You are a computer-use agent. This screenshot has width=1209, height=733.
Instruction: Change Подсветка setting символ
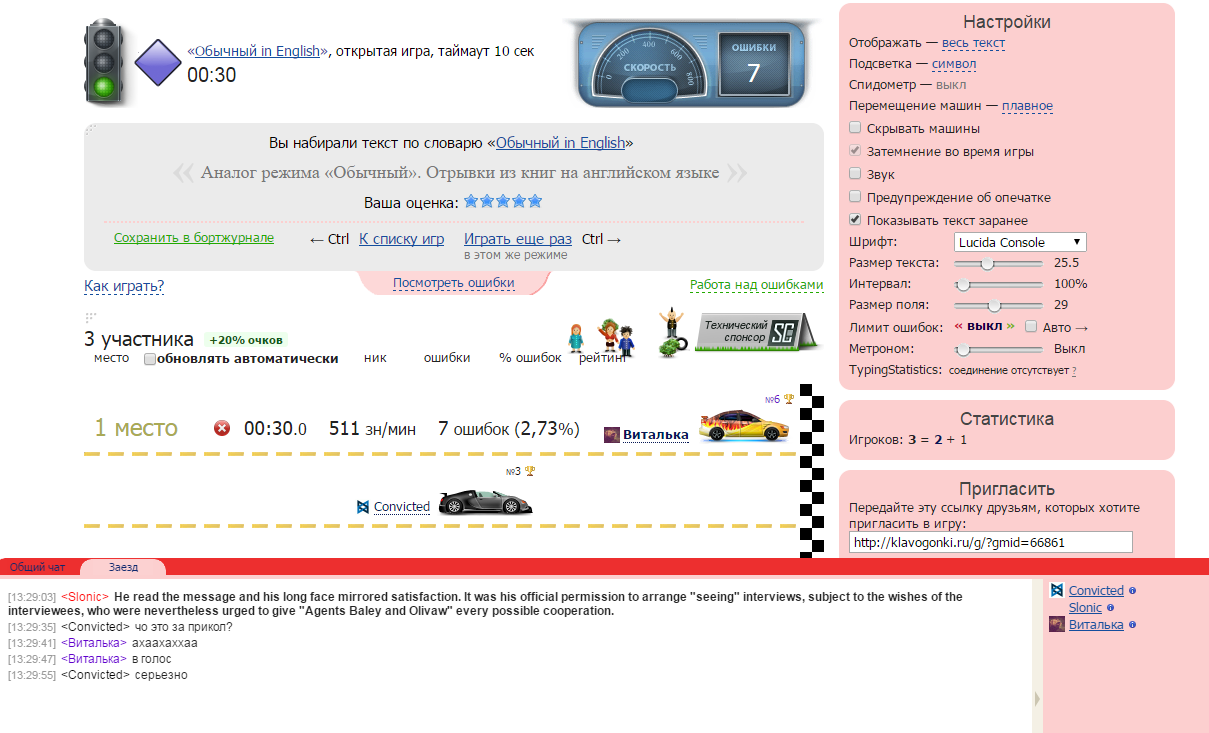coord(954,64)
